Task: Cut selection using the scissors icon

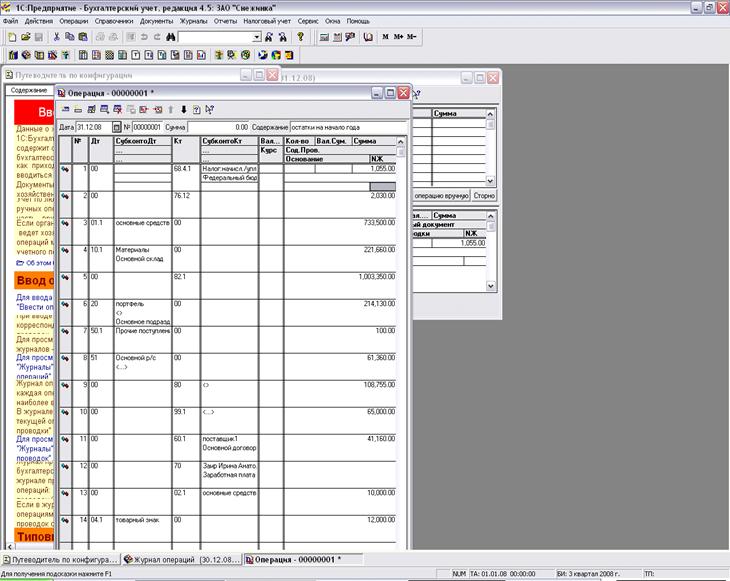Action: point(56,37)
